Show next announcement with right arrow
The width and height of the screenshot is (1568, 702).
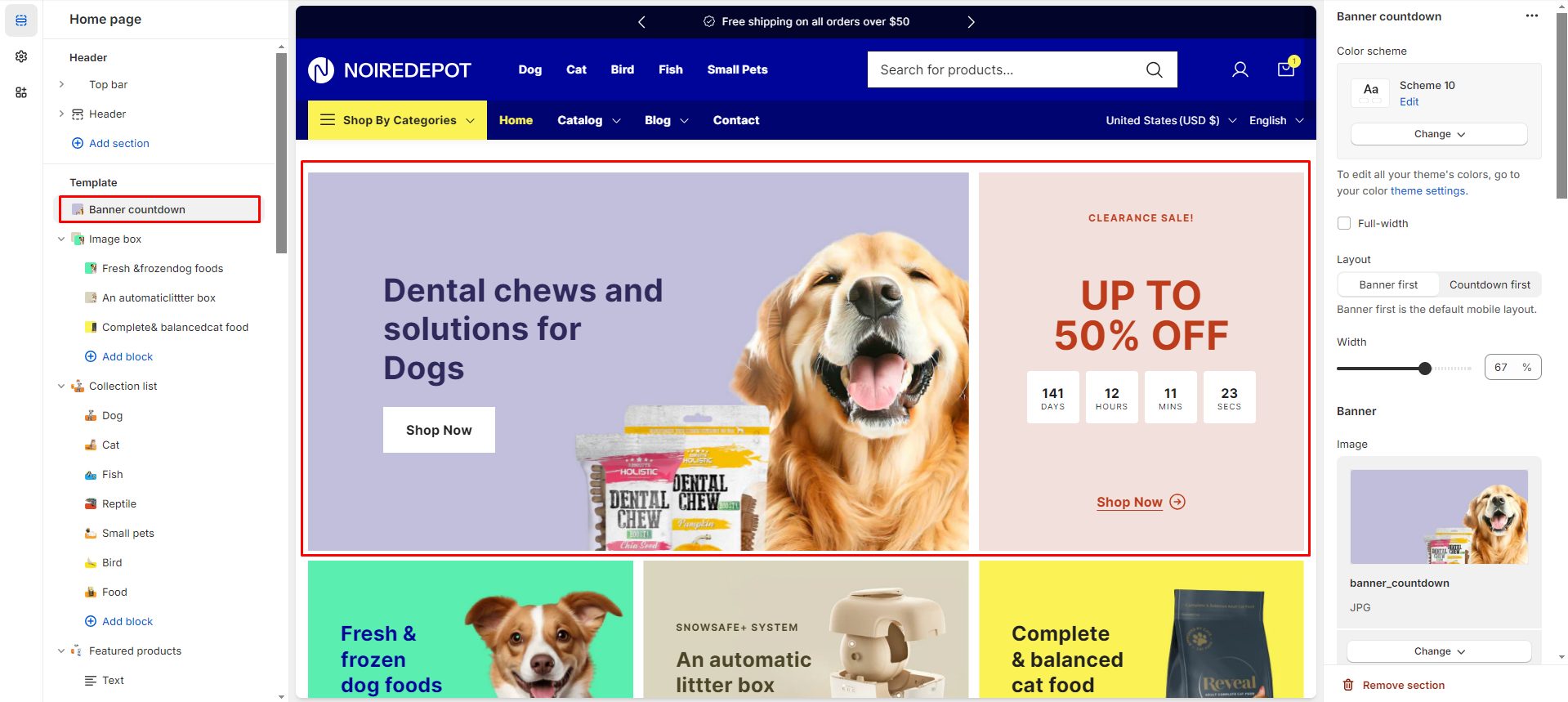pos(971,22)
